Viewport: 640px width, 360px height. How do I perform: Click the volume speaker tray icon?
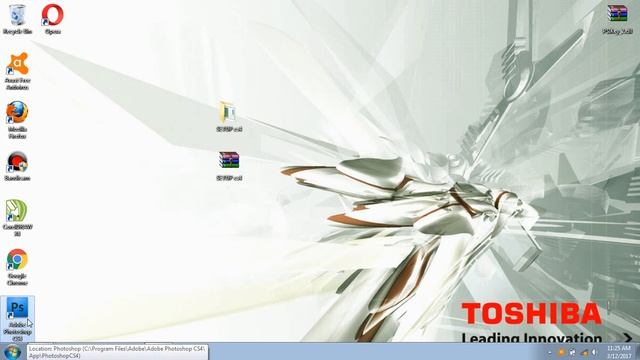click(595, 352)
